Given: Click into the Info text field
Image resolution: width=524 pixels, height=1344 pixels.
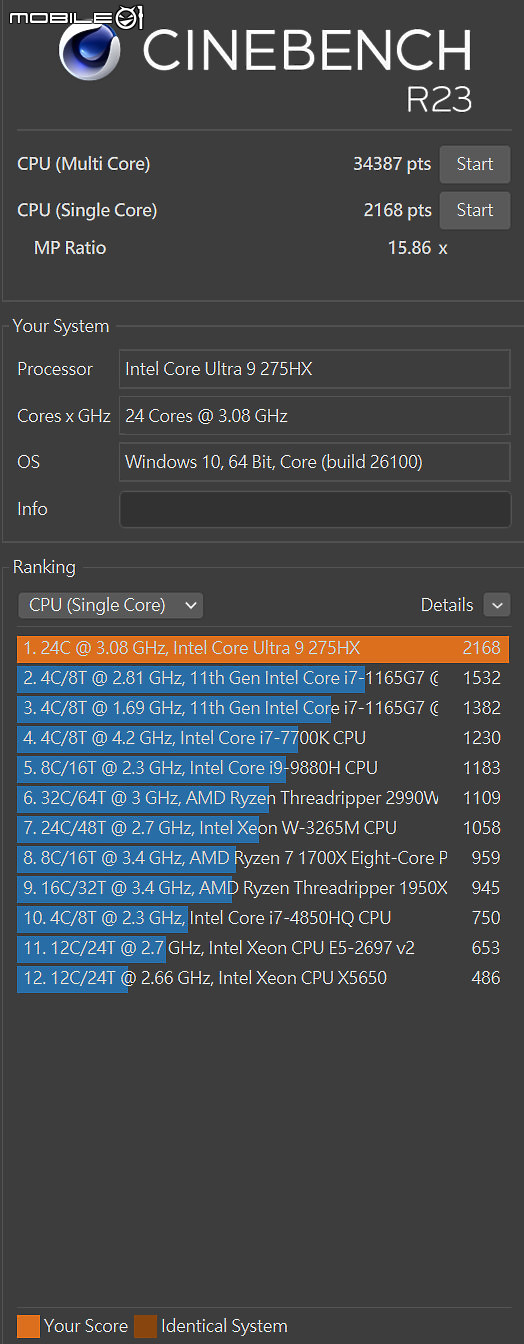Looking at the screenshot, I should [x=315, y=508].
